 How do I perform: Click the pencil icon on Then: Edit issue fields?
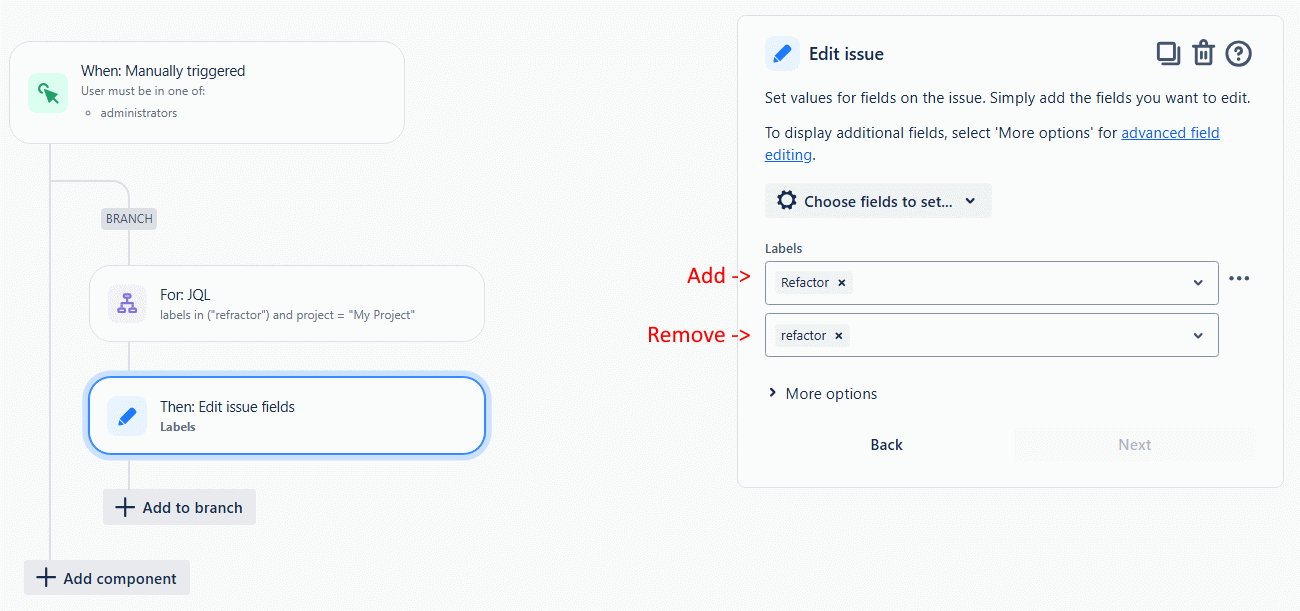pyautogui.click(x=126, y=415)
